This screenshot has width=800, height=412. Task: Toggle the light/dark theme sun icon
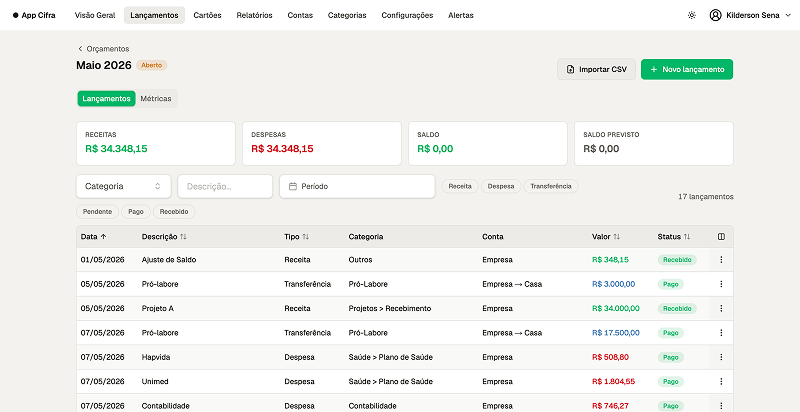pyautogui.click(x=691, y=15)
